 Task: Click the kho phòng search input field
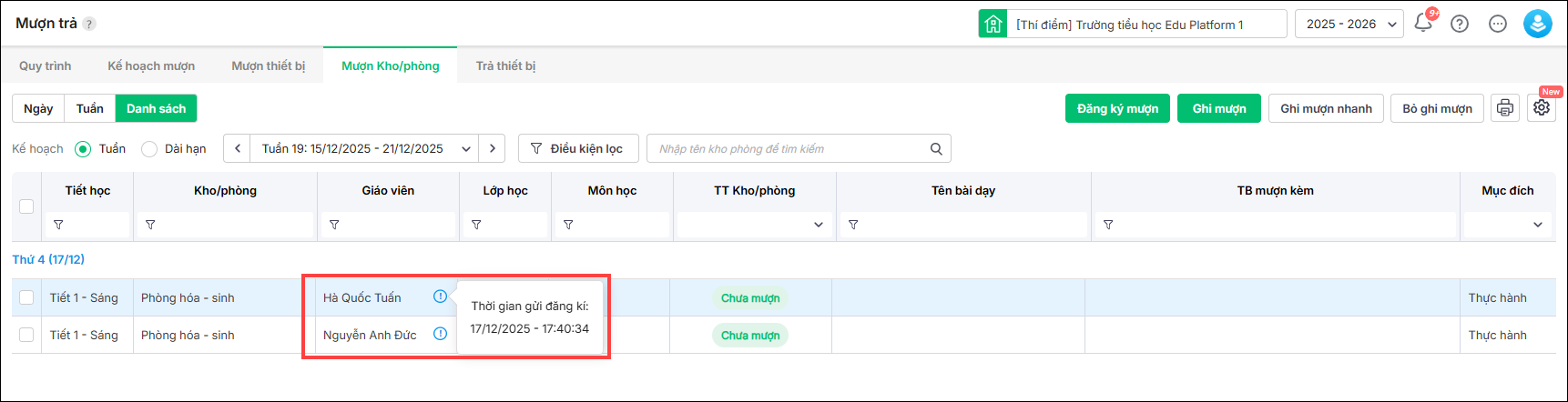click(x=788, y=148)
